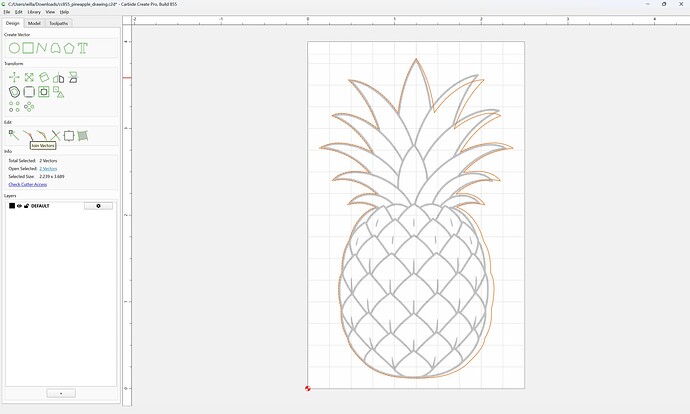
Task: Click the Join Vectors icon
Action: [x=28, y=135]
